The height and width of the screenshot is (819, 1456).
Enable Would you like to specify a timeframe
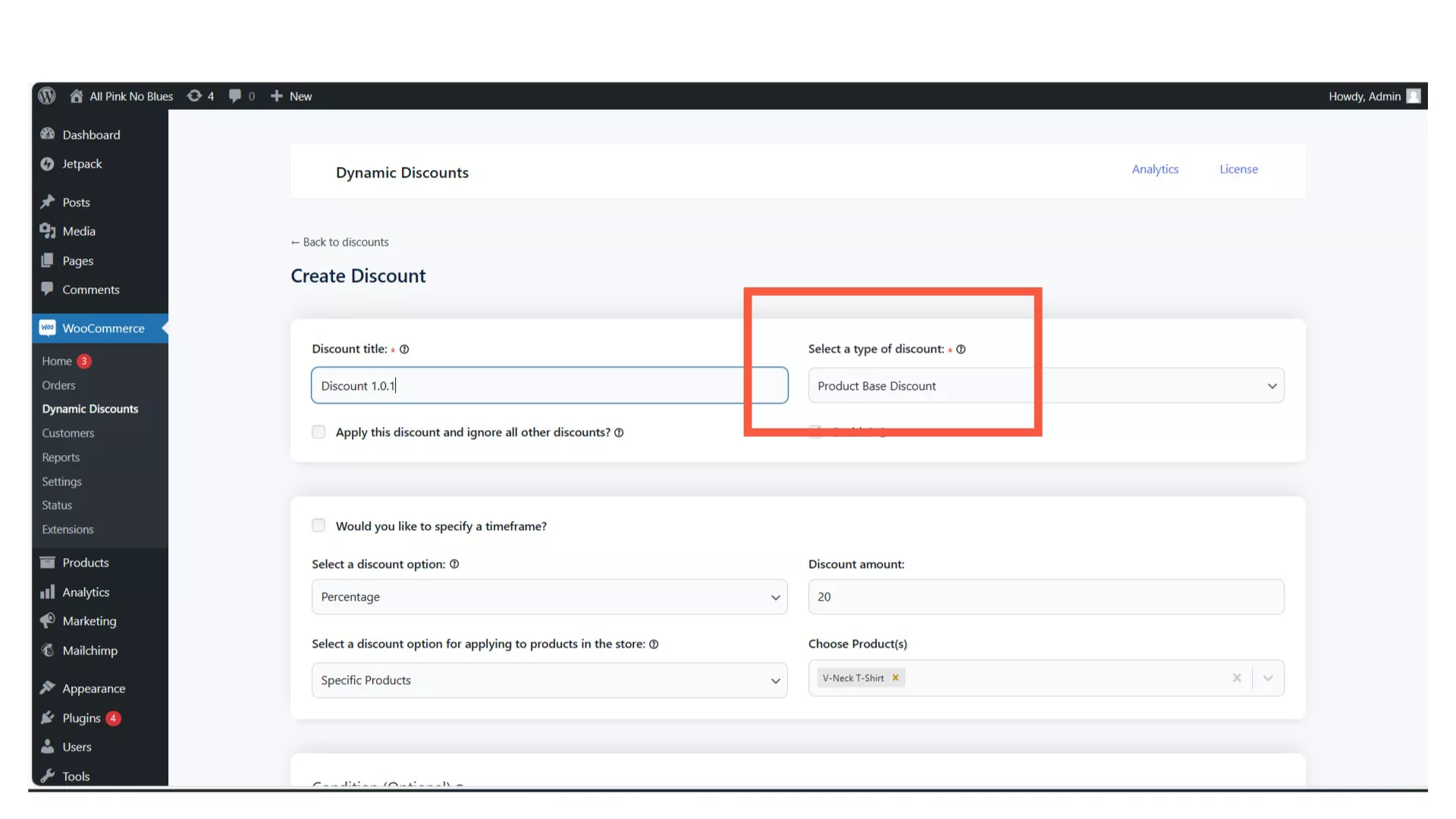coord(318,525)
